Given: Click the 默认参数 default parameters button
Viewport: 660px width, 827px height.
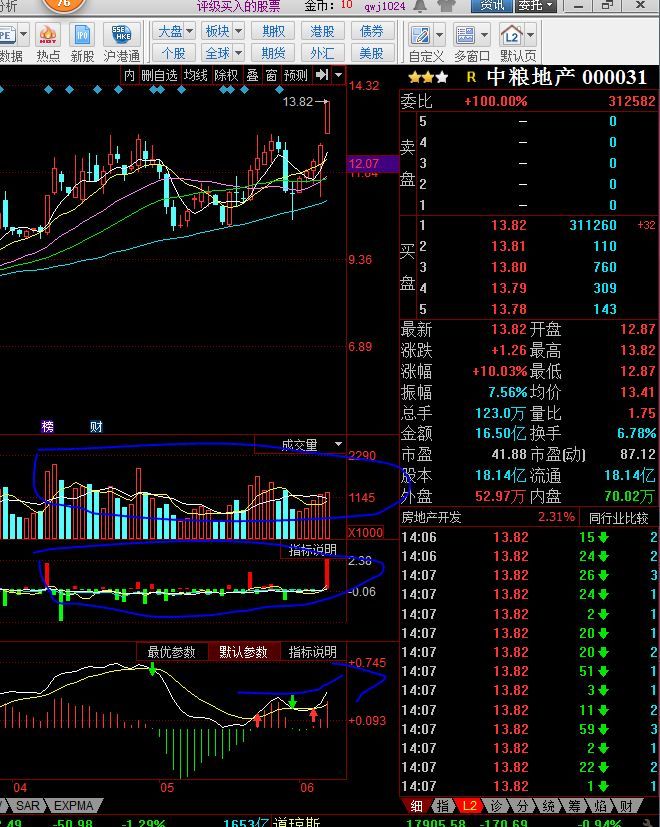Looking at the screenshot, I should pos(243,652).
